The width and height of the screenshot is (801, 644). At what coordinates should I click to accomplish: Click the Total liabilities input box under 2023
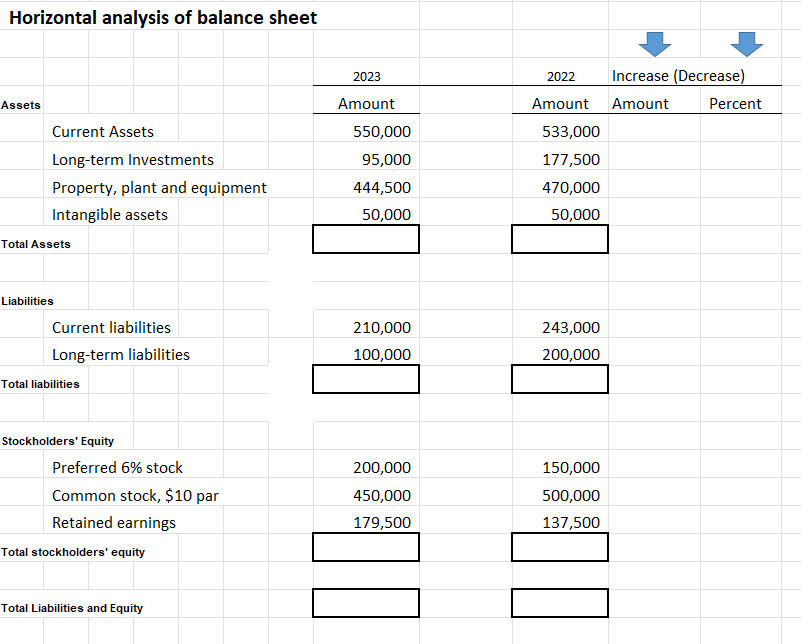click(x=365, y=379)
